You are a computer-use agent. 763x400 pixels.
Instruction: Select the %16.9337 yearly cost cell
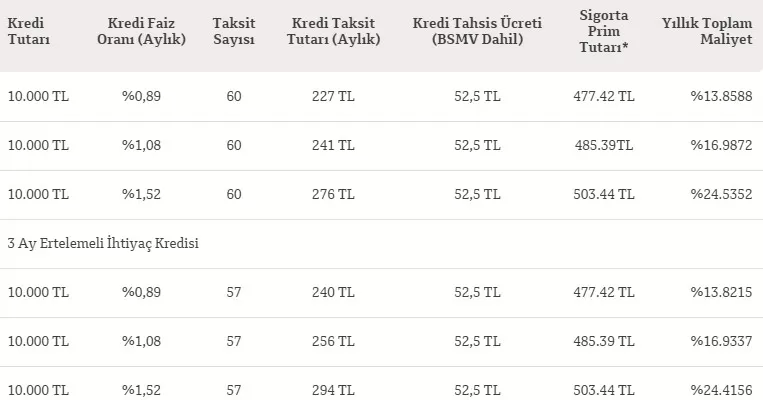[720, 342]
